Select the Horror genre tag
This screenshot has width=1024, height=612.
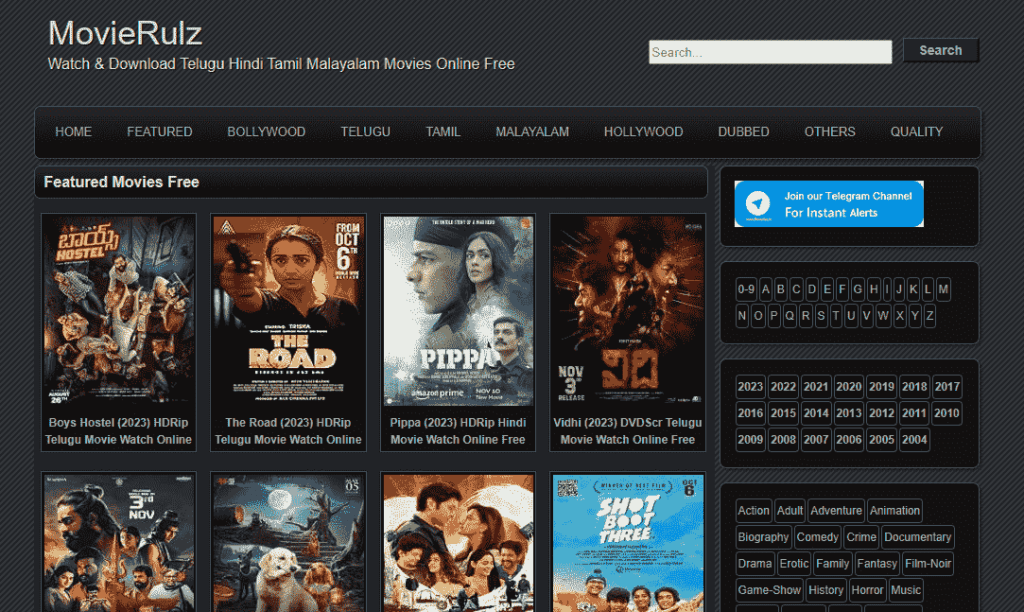pyautogui.click(x=867, y=590)
